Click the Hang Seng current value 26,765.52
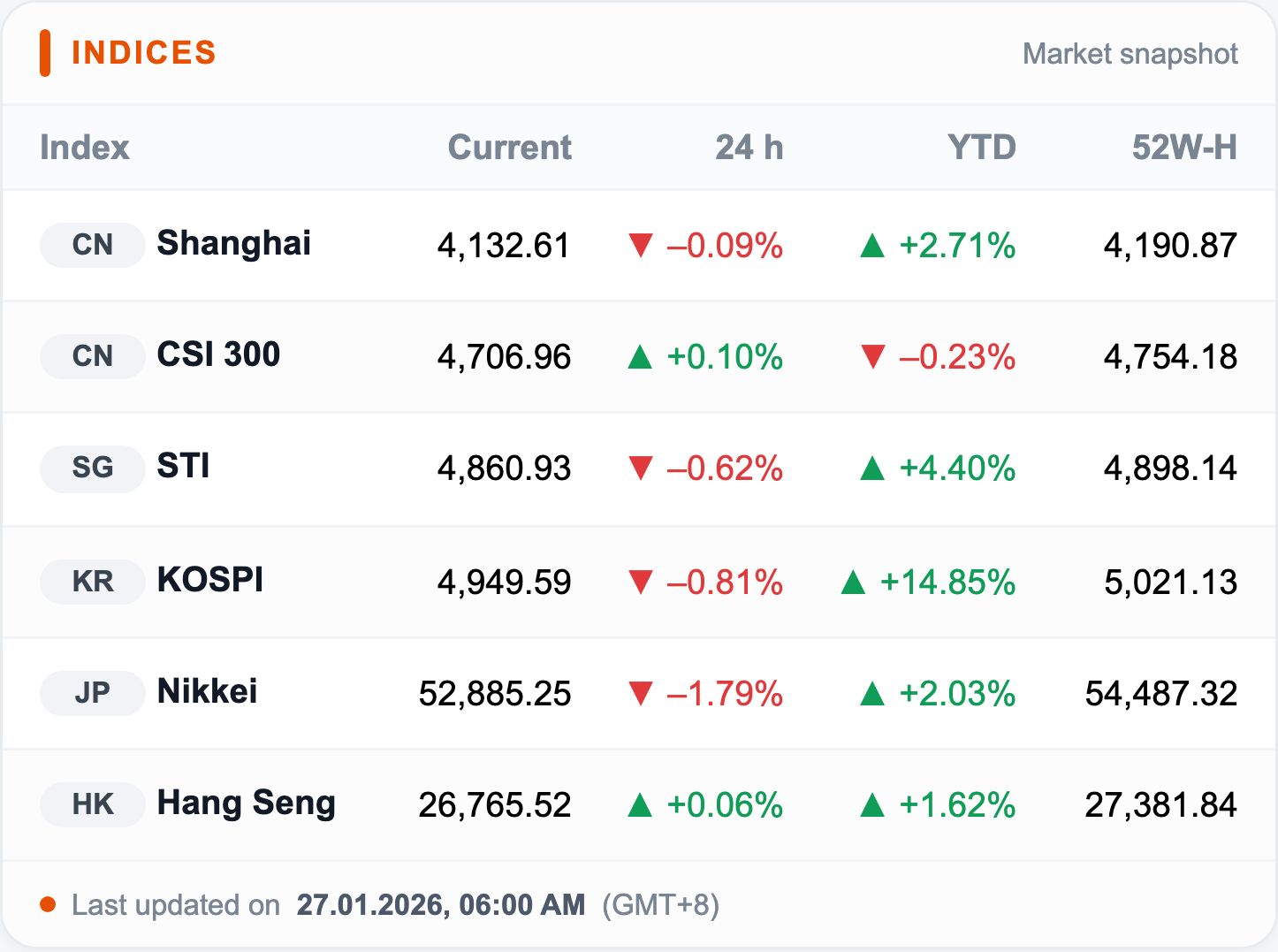The width and height of the screenshot is (1278, 952). [494, 805]
